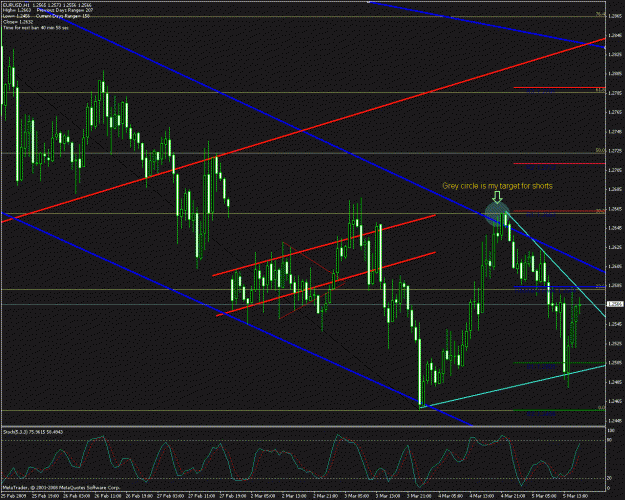625x500 pixels.
Task: Click the '26 Feb 11:00' time axis label
Action: coord(108,496)
